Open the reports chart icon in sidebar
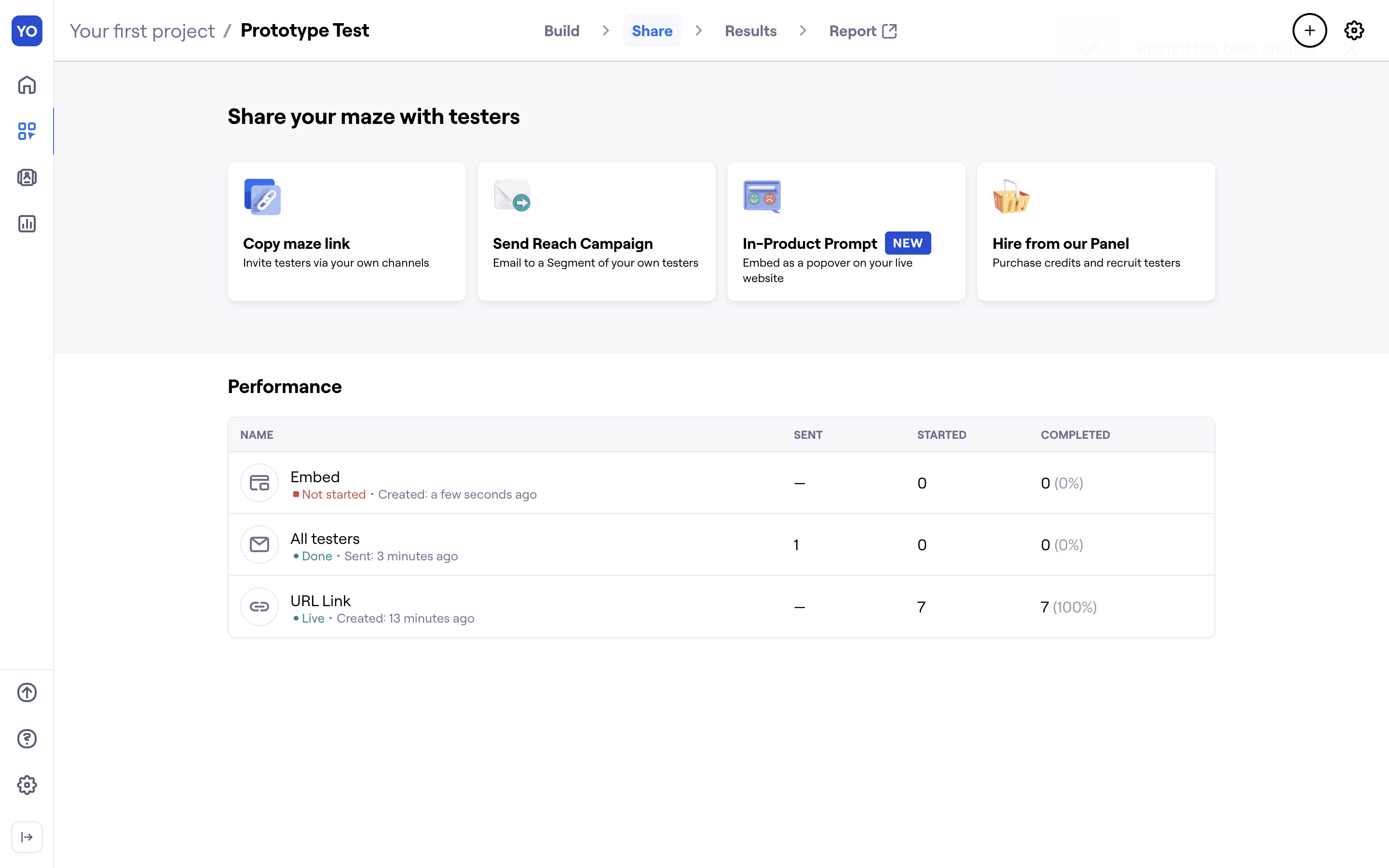 point(27,224)
